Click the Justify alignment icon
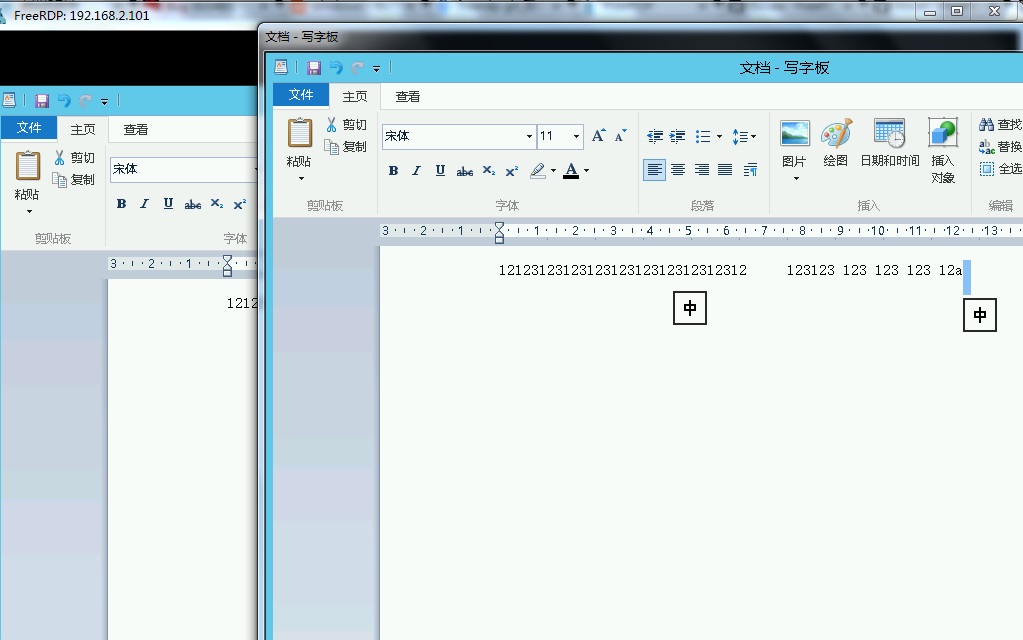Viewport: 1023px width, 640px height. 725,170
